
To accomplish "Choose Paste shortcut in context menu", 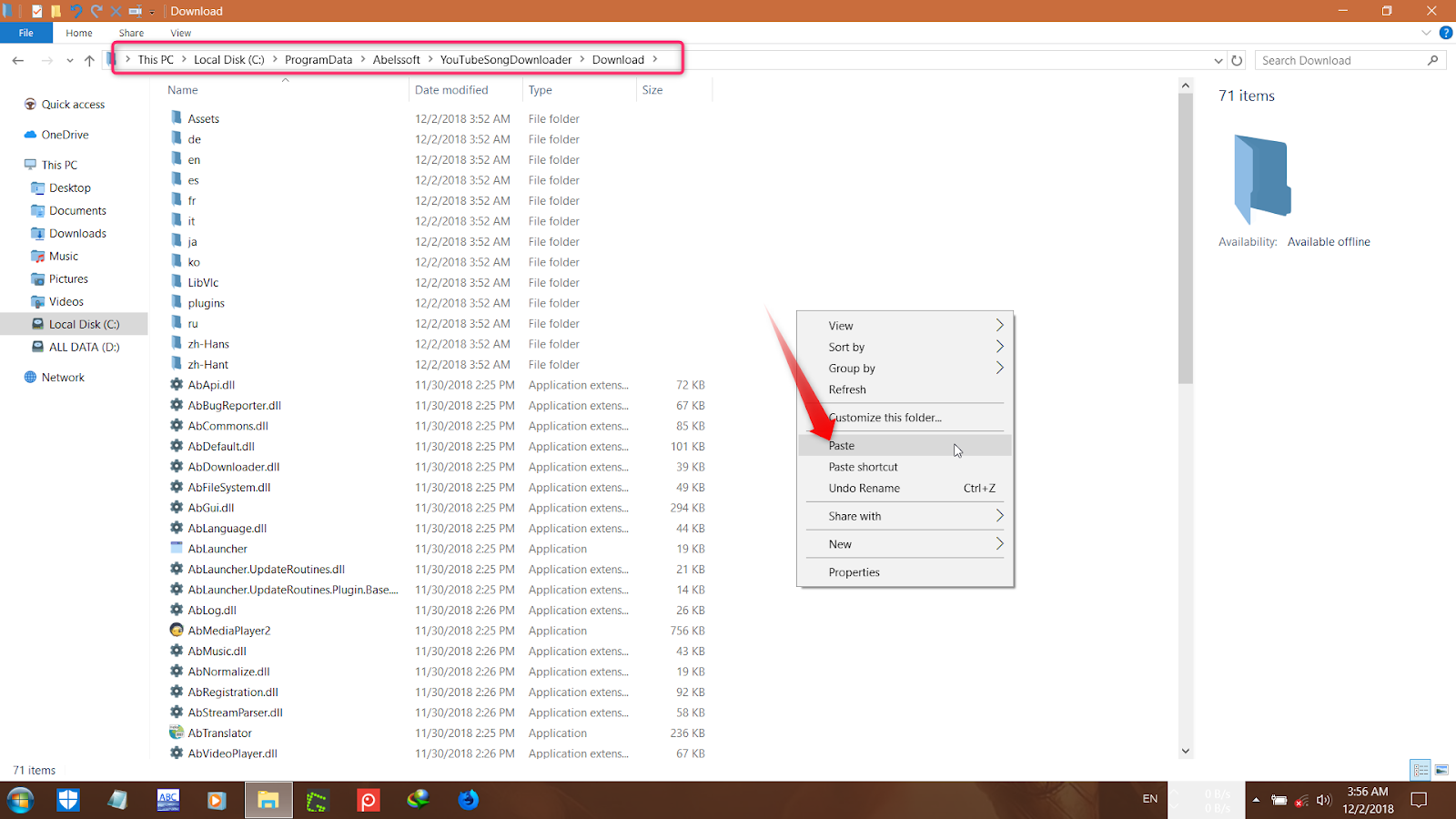I will click(x=905, y=467).
